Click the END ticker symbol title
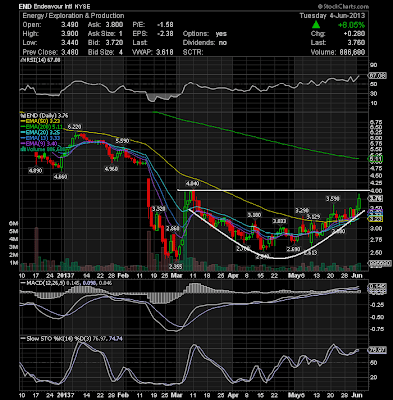The height and width of the screenshot is (400, 393). [x=24, y=7]
